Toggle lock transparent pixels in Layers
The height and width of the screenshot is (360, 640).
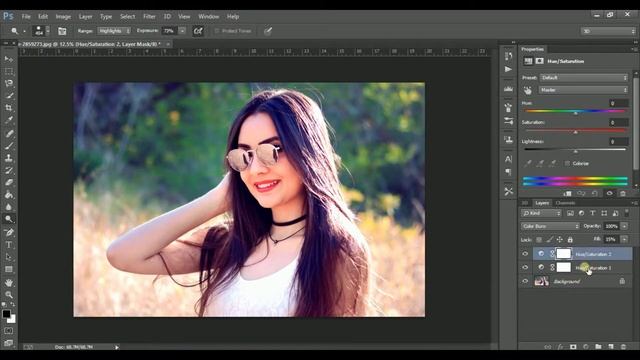(x=539, y=240)
